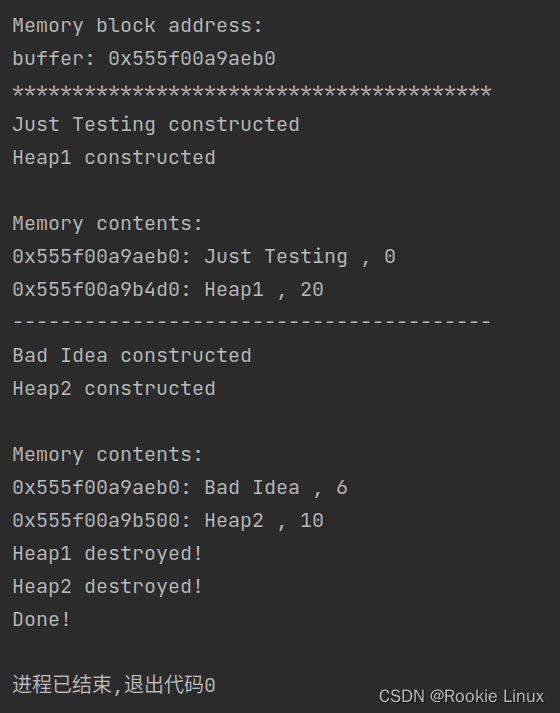
Task: Click the dashed separator line
Action: 252,322
